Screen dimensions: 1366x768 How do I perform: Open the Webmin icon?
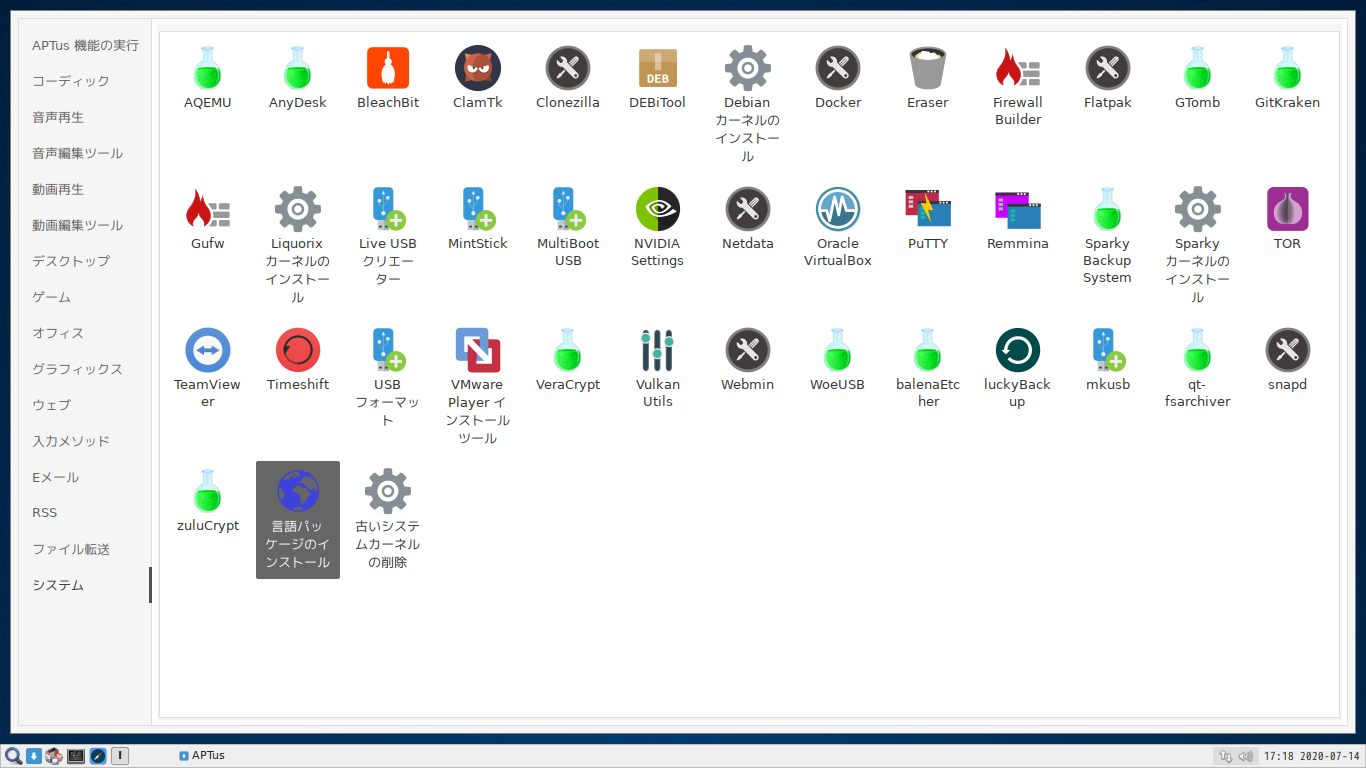tap(748, 350)
